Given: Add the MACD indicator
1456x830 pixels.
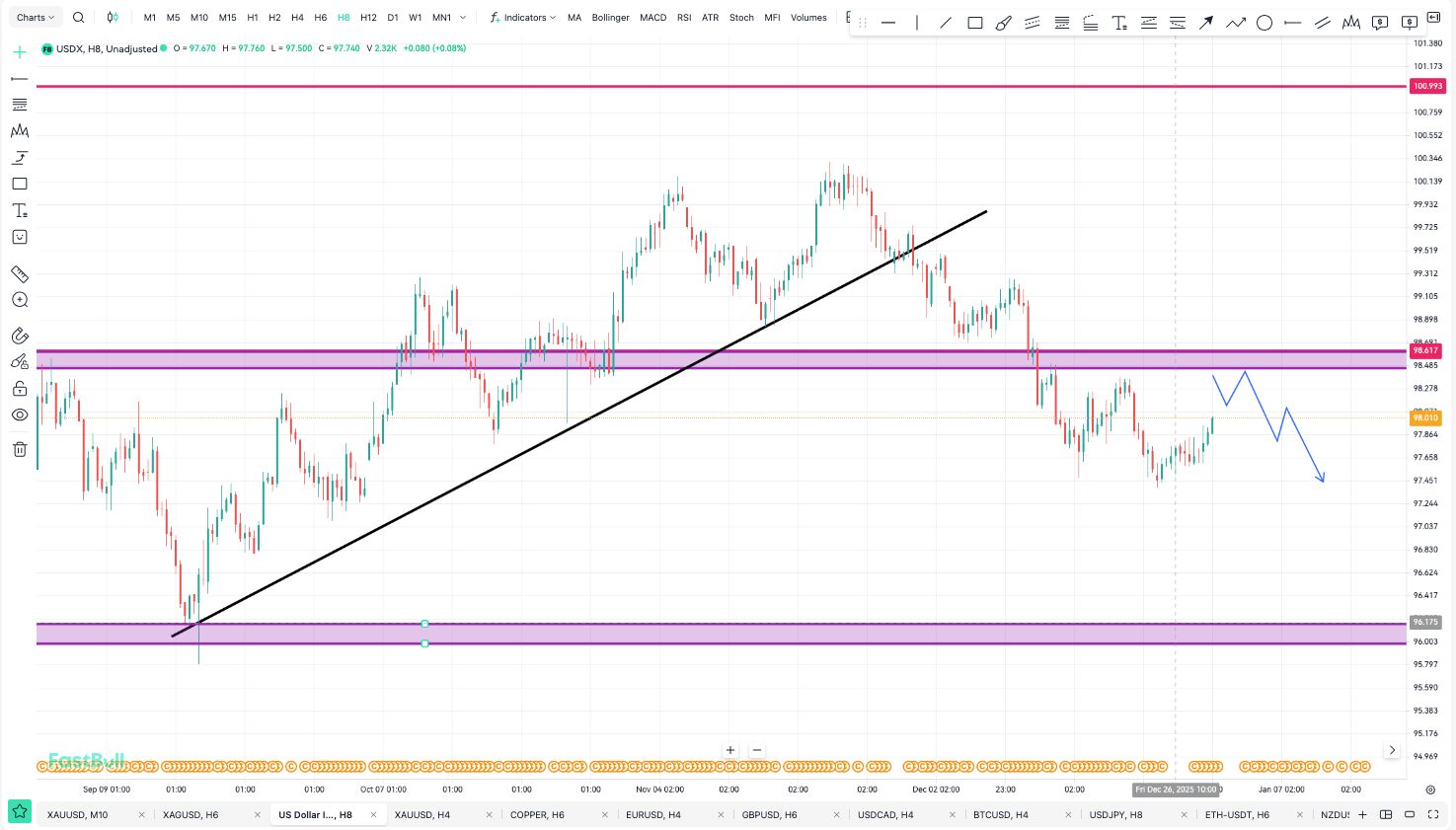Looking at the screenshot, I should [x=652, y=18].
